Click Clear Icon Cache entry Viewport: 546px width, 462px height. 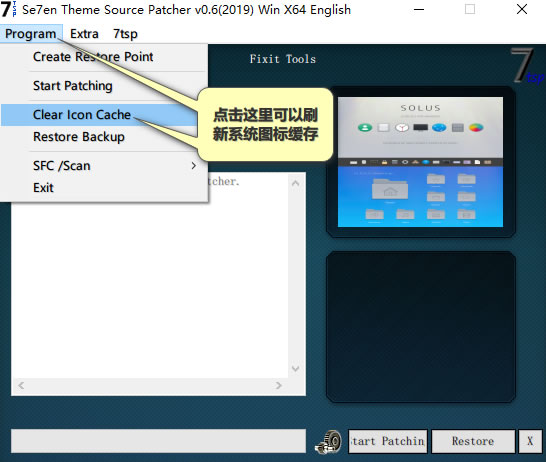(x=99, y=115)
